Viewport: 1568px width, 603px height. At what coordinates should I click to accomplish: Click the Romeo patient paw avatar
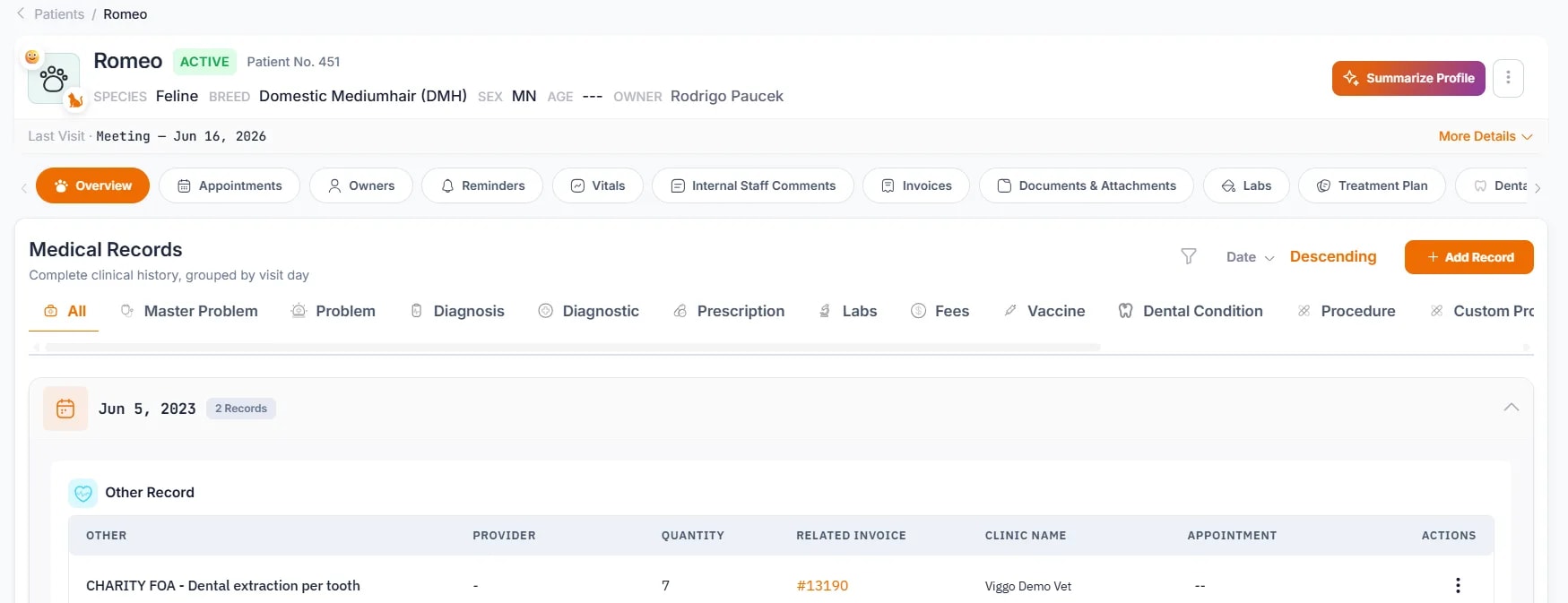[x=54, y=79]
